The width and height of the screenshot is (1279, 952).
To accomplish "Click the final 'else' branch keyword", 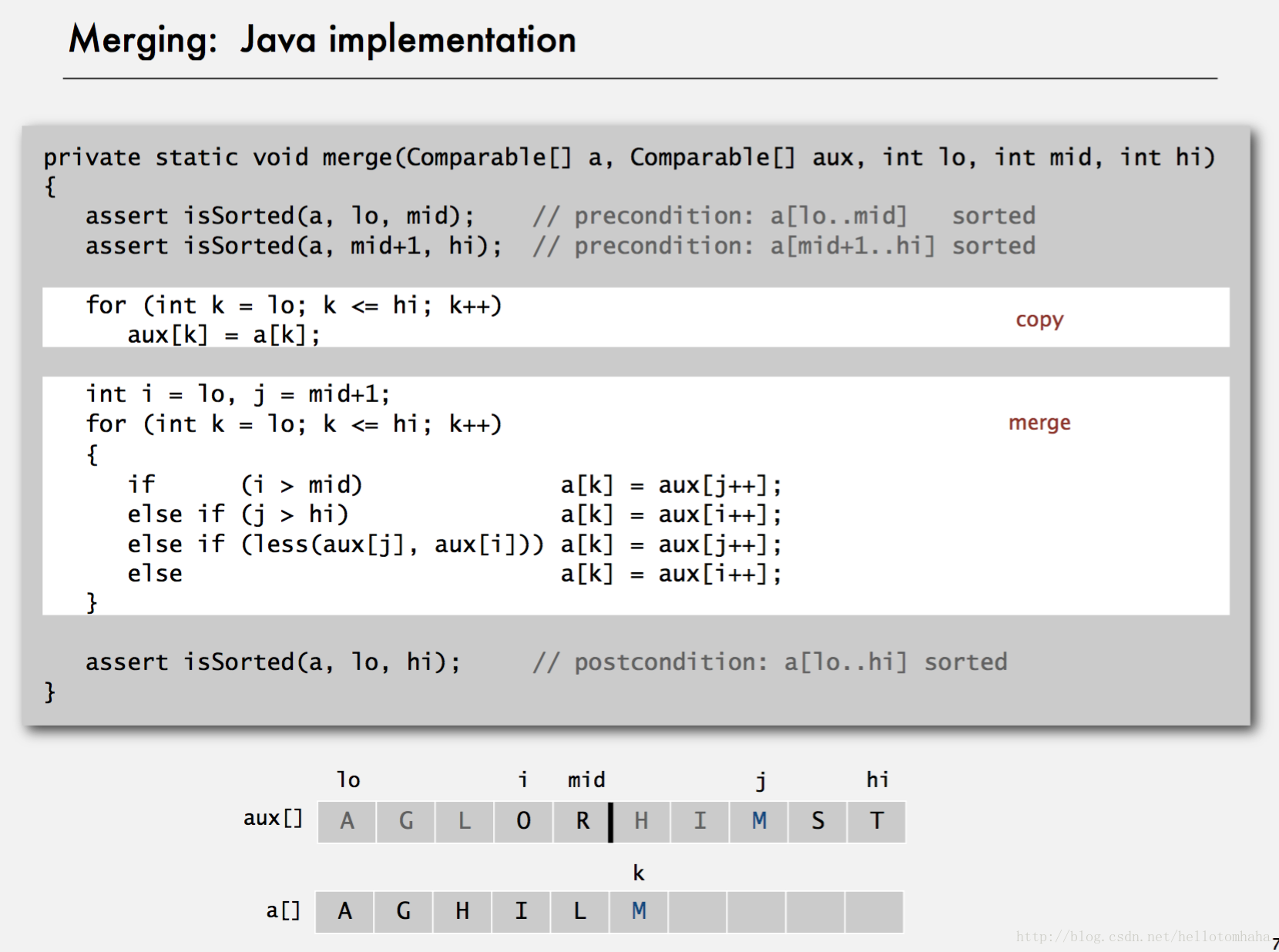I will point(155,573).
